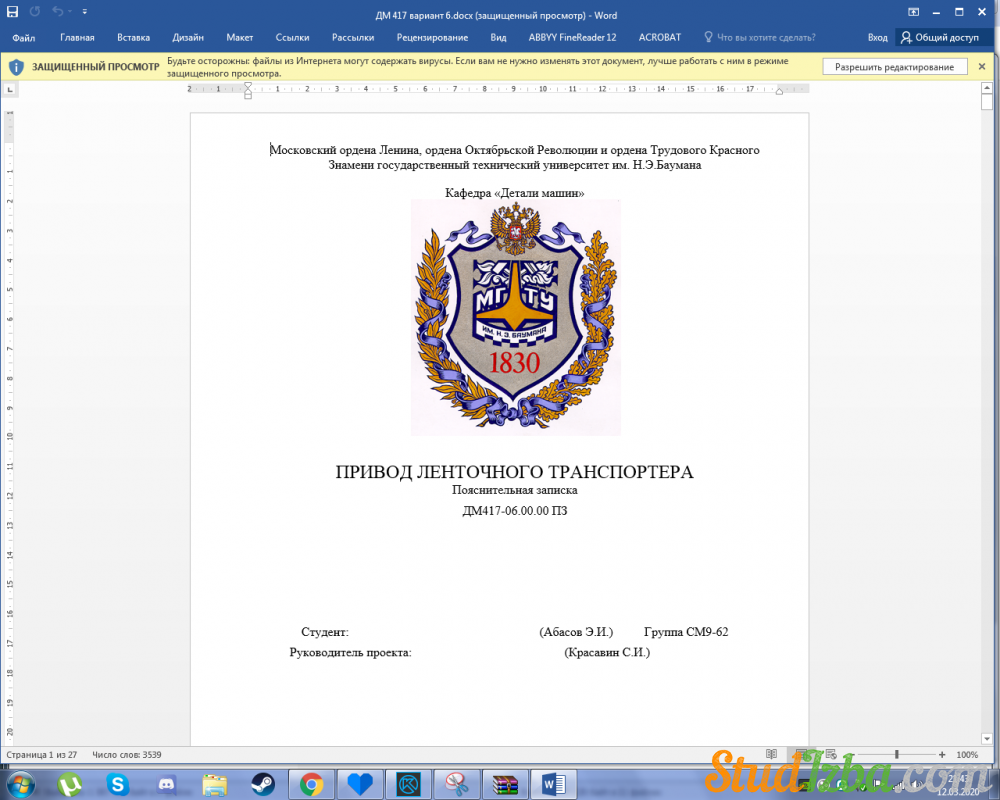Viewport: 1000px width, 800px height.
Task: Open Steam from the taskbar
Action: click(x=263, y=784)
